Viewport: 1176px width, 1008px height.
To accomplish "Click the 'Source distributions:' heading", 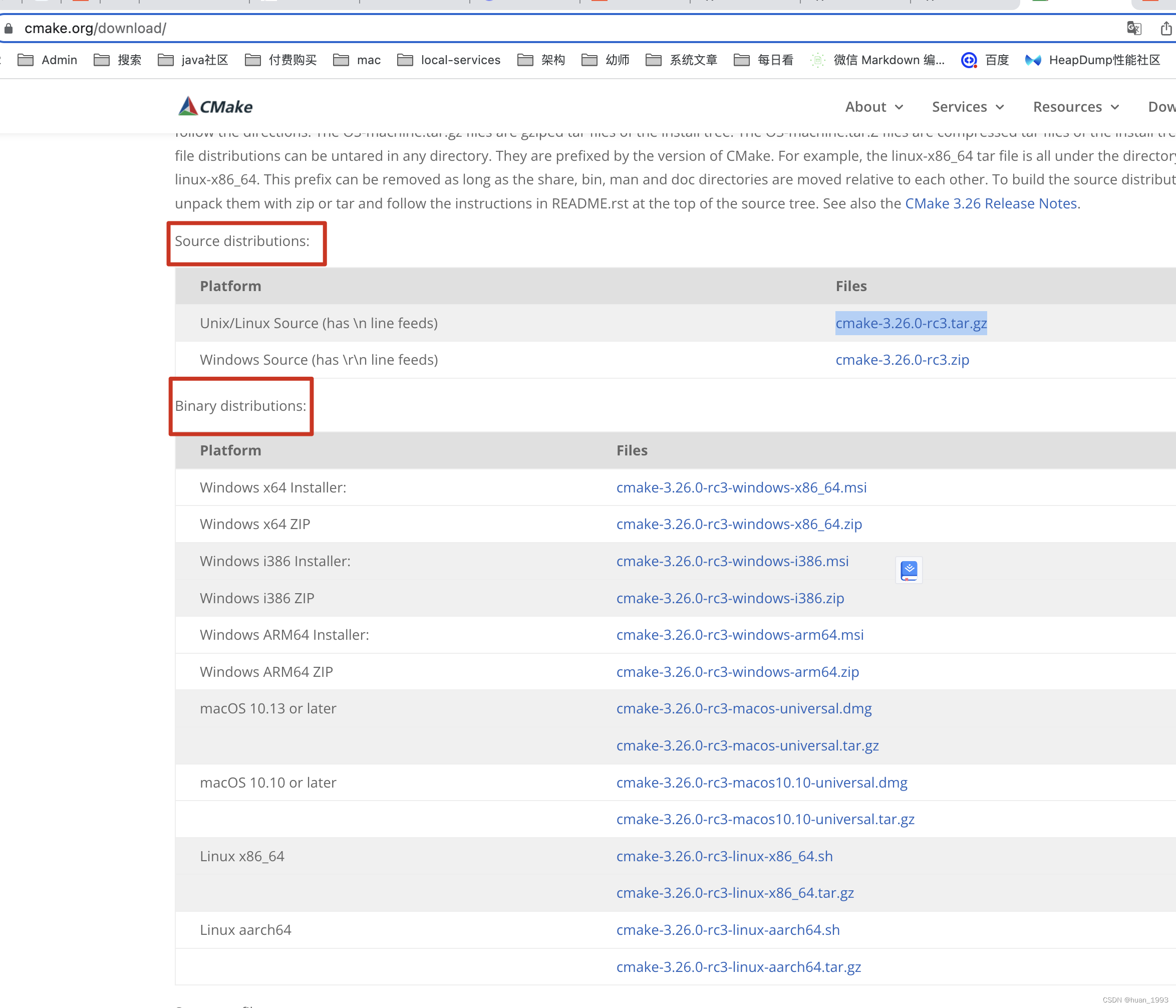I will pyautogui.click(x=242, y=241).
